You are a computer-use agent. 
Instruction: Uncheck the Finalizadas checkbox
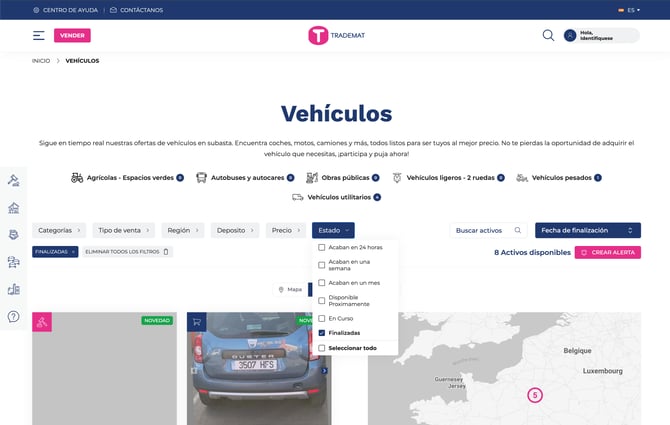coord(322,333)
